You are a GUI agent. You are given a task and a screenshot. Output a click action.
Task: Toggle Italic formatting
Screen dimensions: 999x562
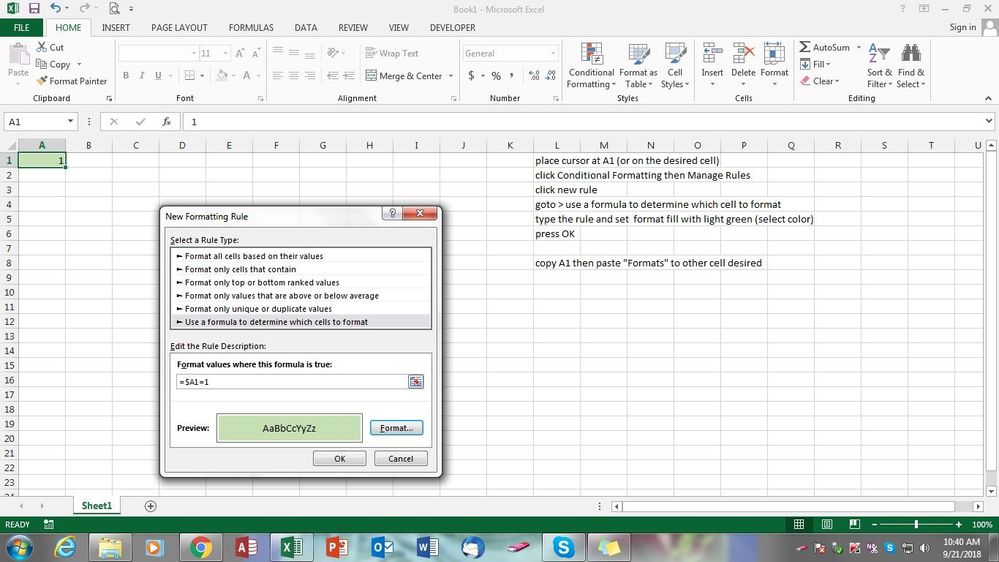[x=142, y=76]
